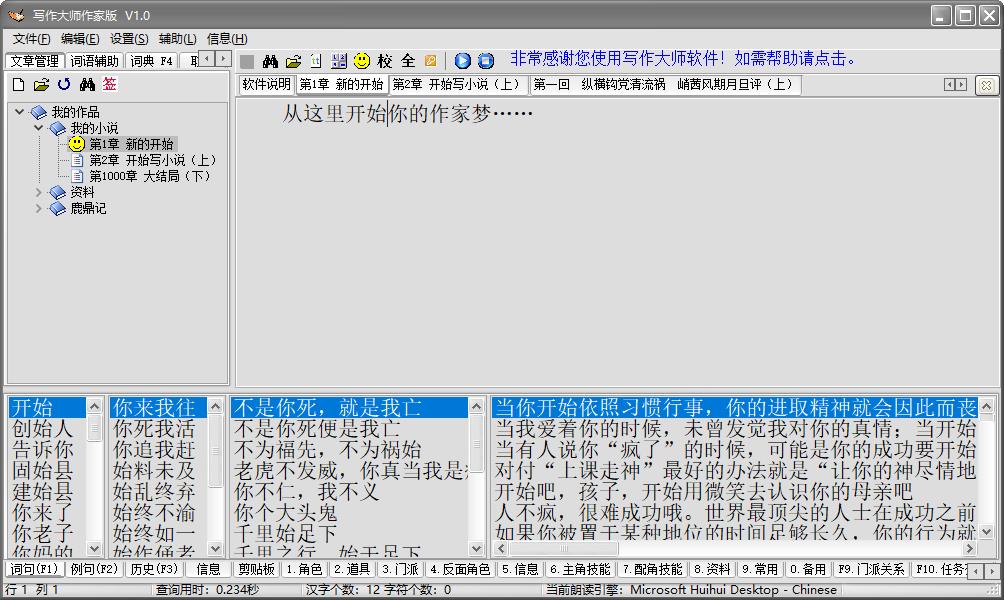Click bottom tab strip scroll right arrow

click(x=992, y=570)
